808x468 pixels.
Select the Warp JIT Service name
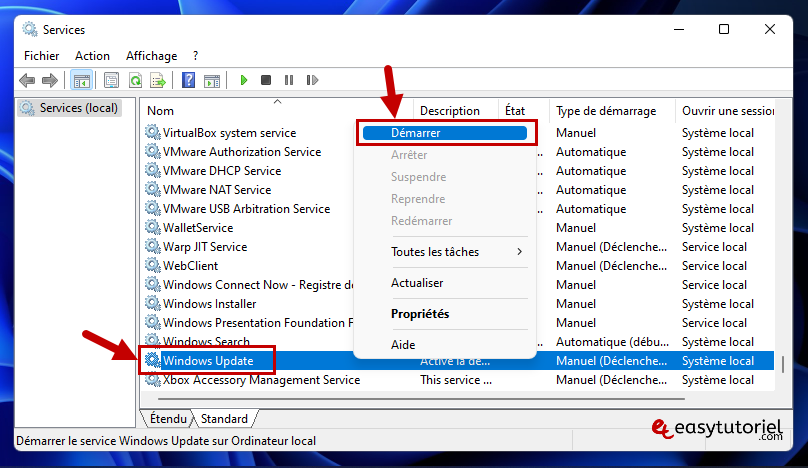tap(205, 247)
